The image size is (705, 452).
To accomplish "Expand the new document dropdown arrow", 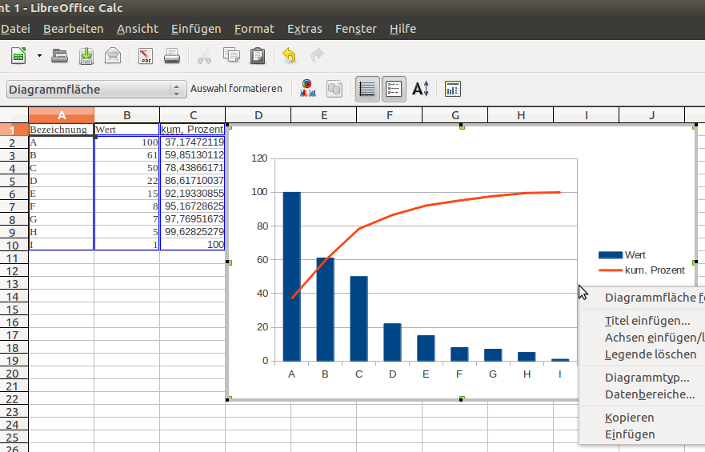I will point(39,55).
